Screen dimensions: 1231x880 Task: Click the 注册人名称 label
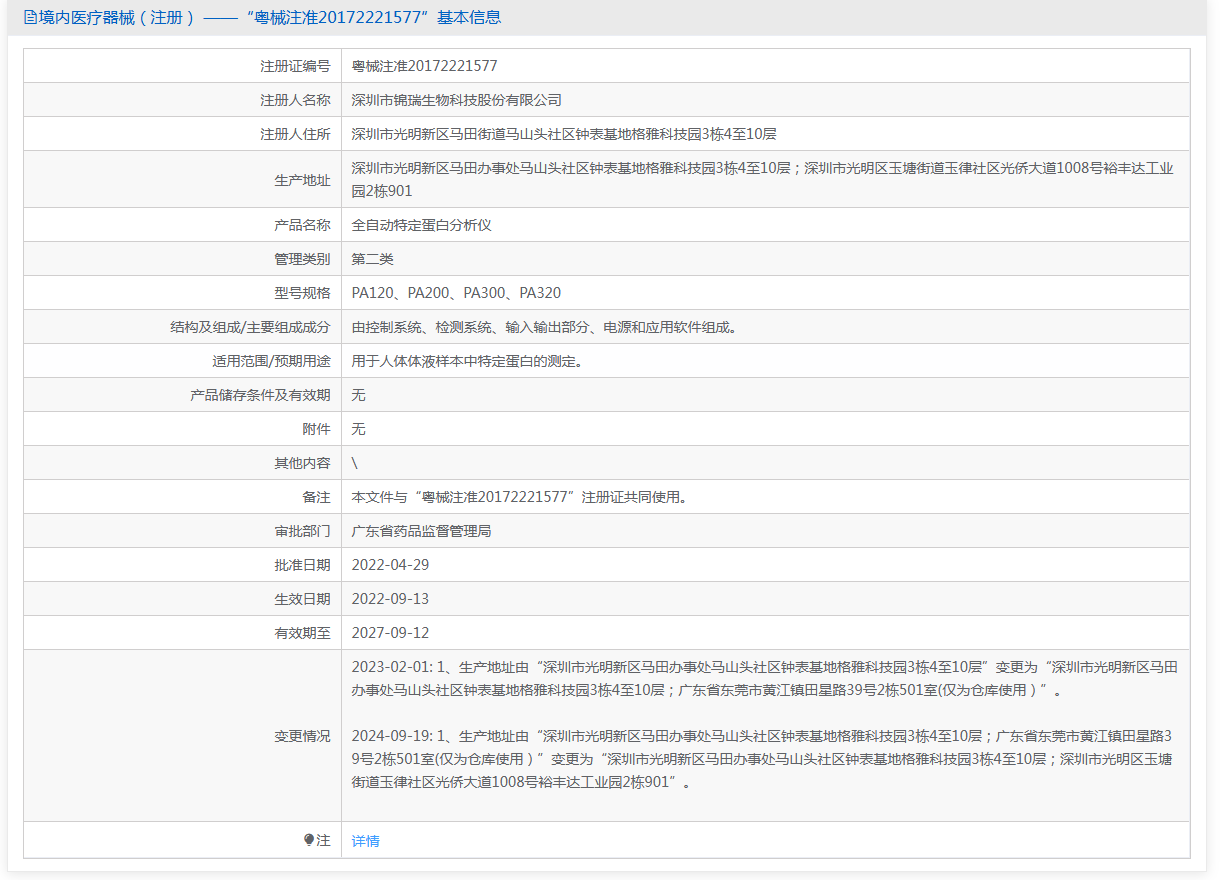(x=295, y=100)
